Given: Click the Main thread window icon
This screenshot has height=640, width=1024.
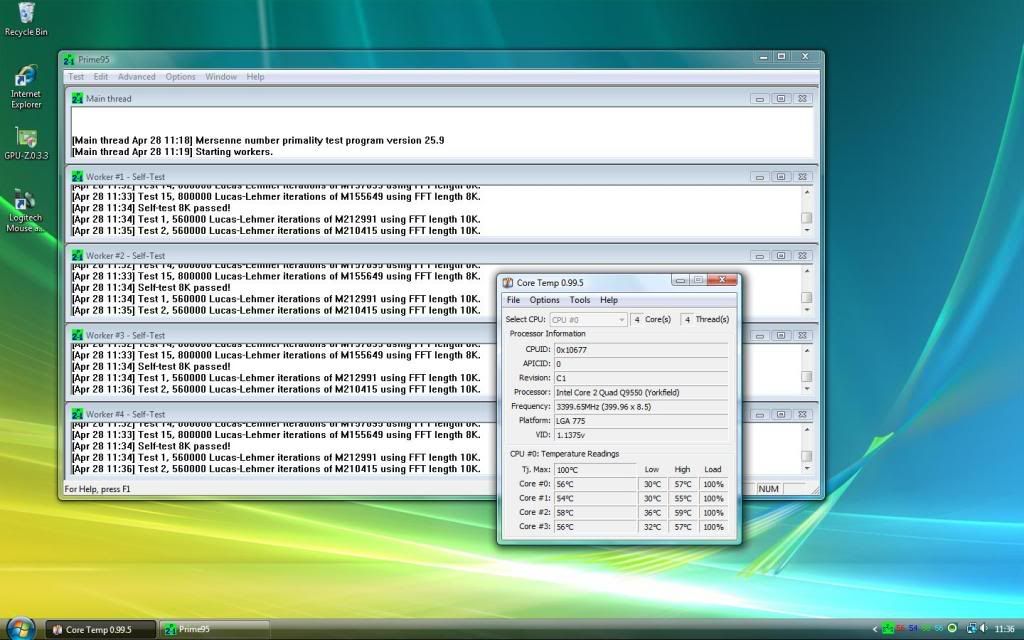Looking at the screenshot, I should 78,99.
